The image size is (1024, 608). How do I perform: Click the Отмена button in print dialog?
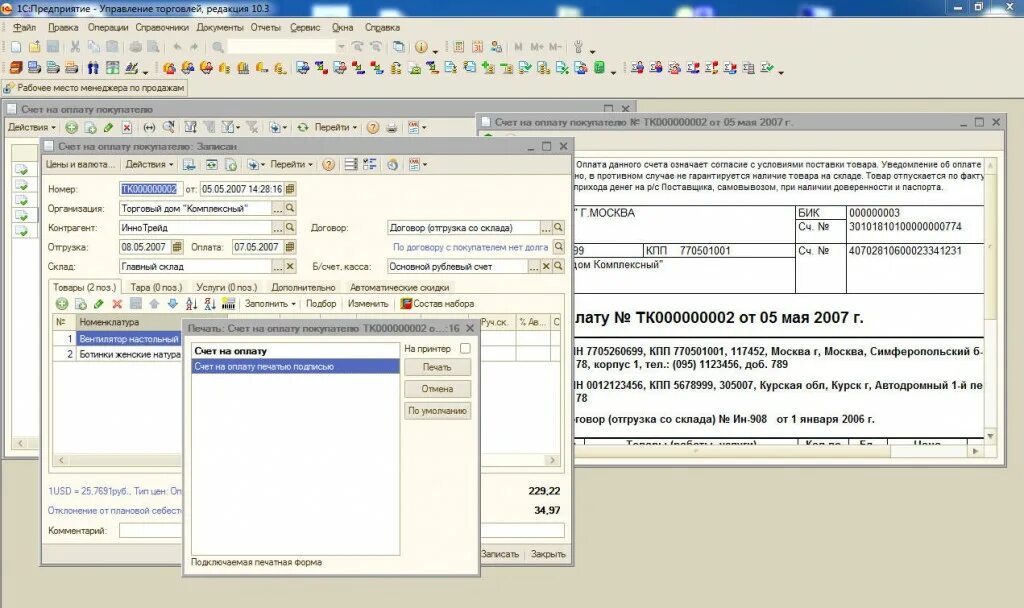coord(437,389)
